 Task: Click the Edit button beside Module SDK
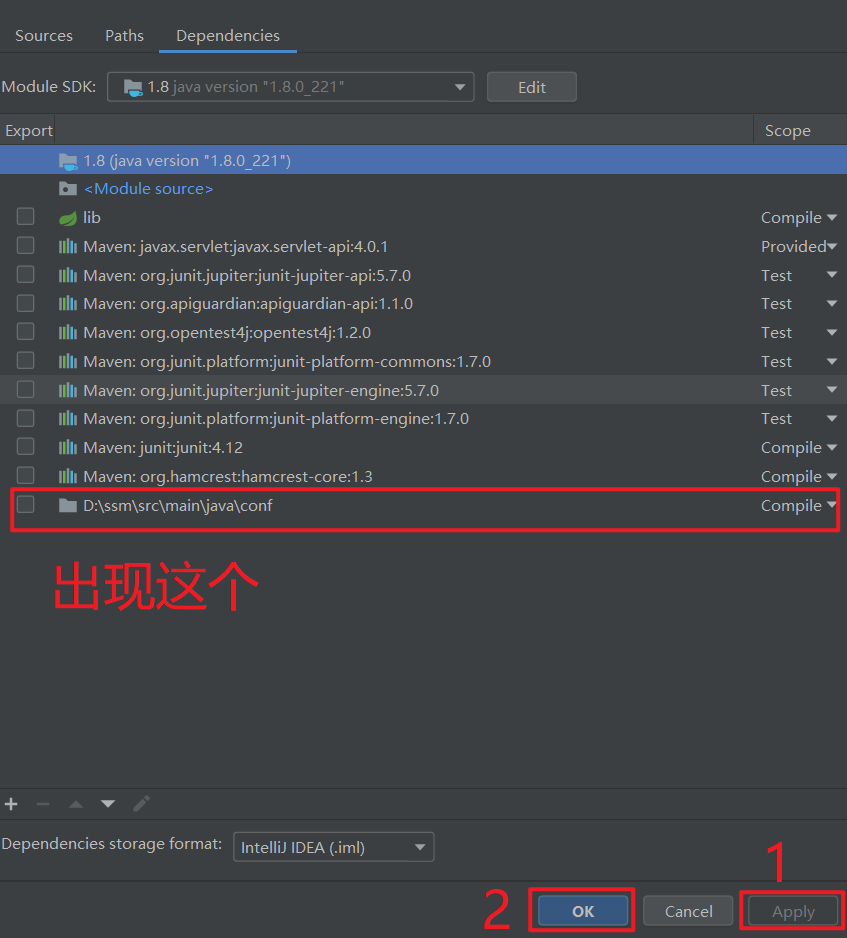531,86
